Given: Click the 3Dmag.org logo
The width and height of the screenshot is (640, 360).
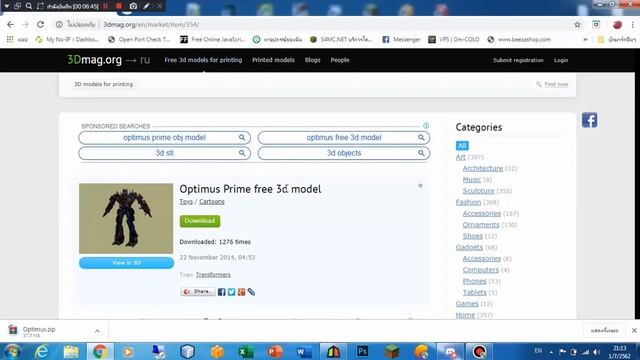Looking at the screenshot, I should 94,60.
